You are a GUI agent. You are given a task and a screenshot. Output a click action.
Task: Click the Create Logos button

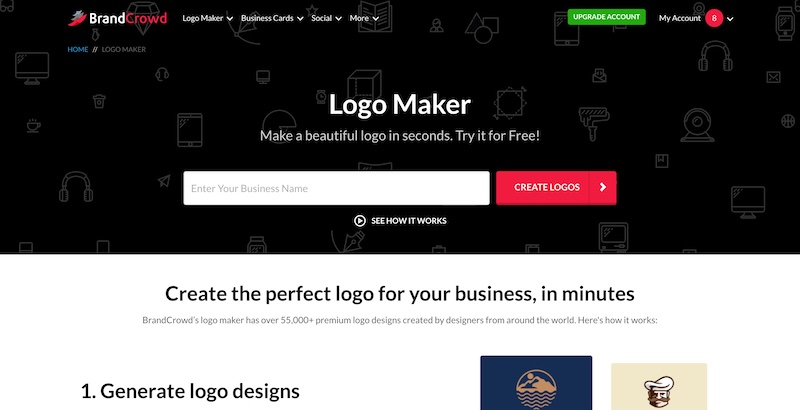point(556,188)
